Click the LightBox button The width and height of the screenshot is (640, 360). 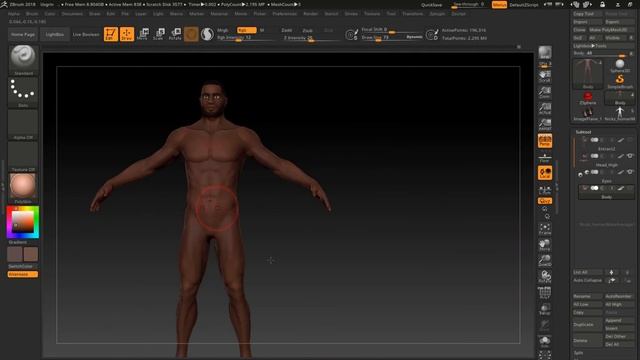(x=55, y=34)
